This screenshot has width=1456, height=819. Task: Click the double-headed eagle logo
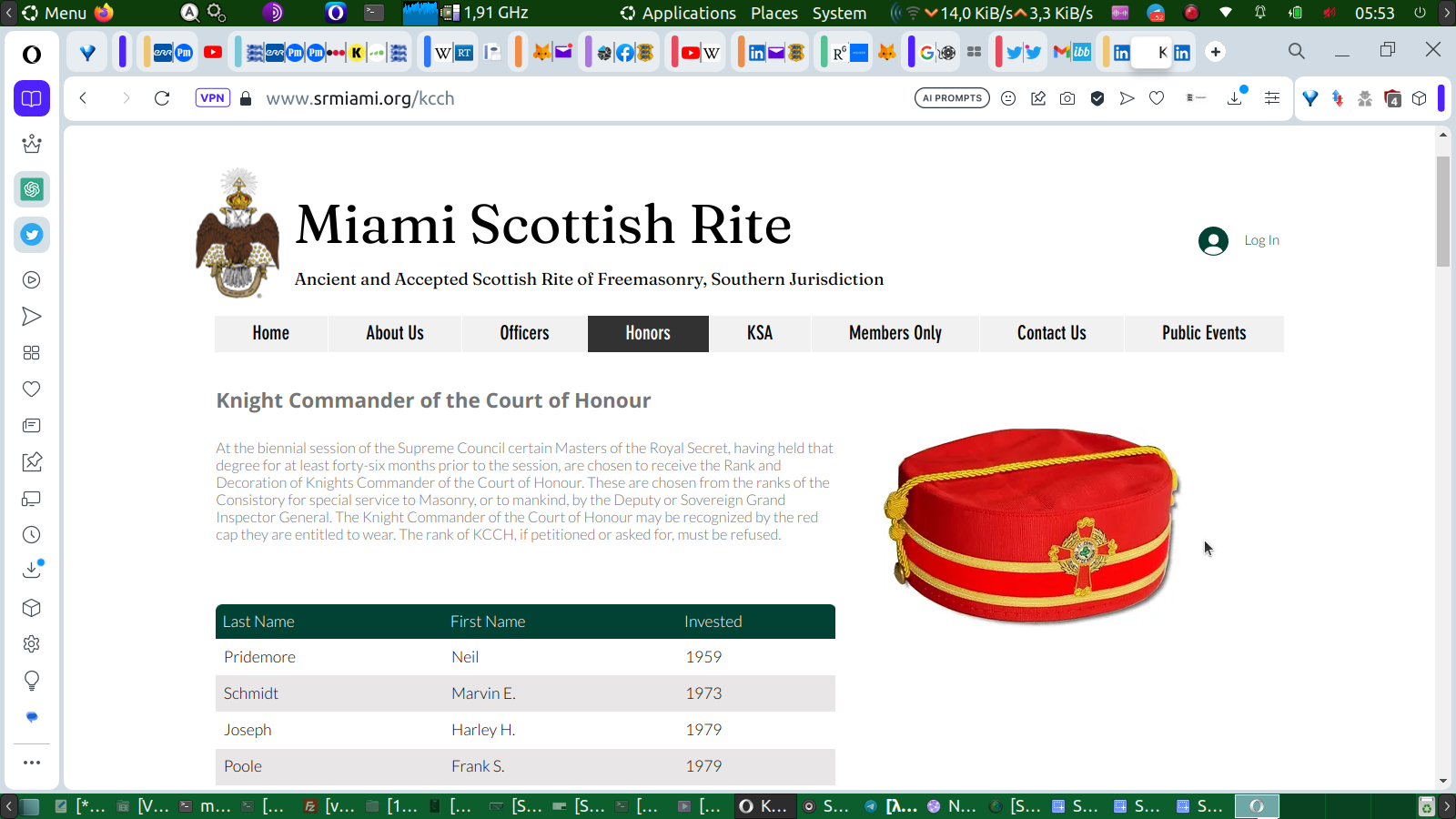pos(238,233)
